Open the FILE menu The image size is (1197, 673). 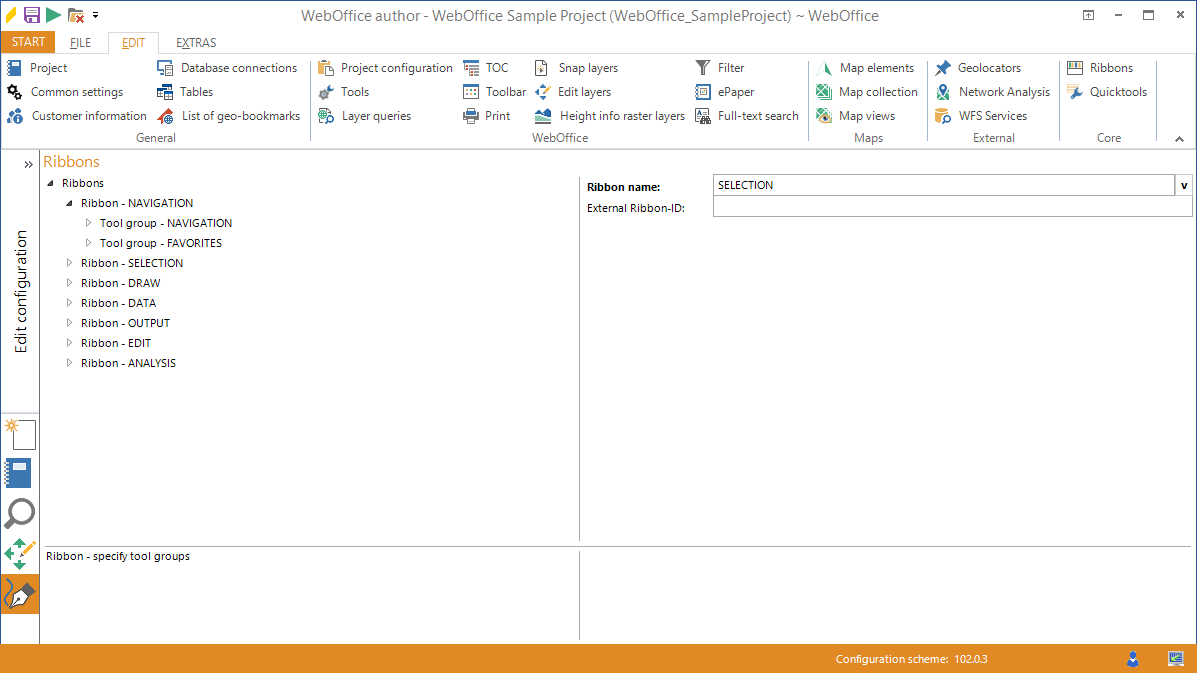(x=78, y=42)
